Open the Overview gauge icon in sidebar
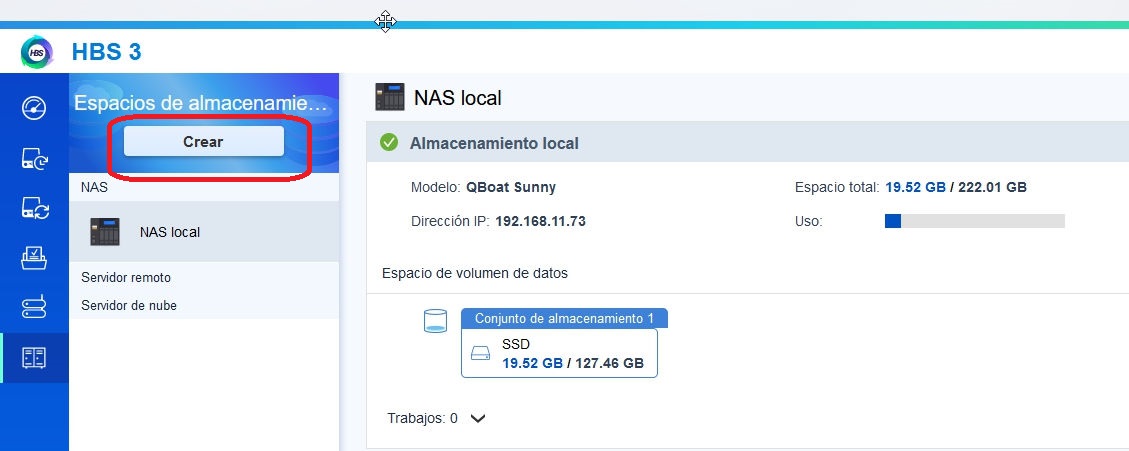 click(34, 107)
